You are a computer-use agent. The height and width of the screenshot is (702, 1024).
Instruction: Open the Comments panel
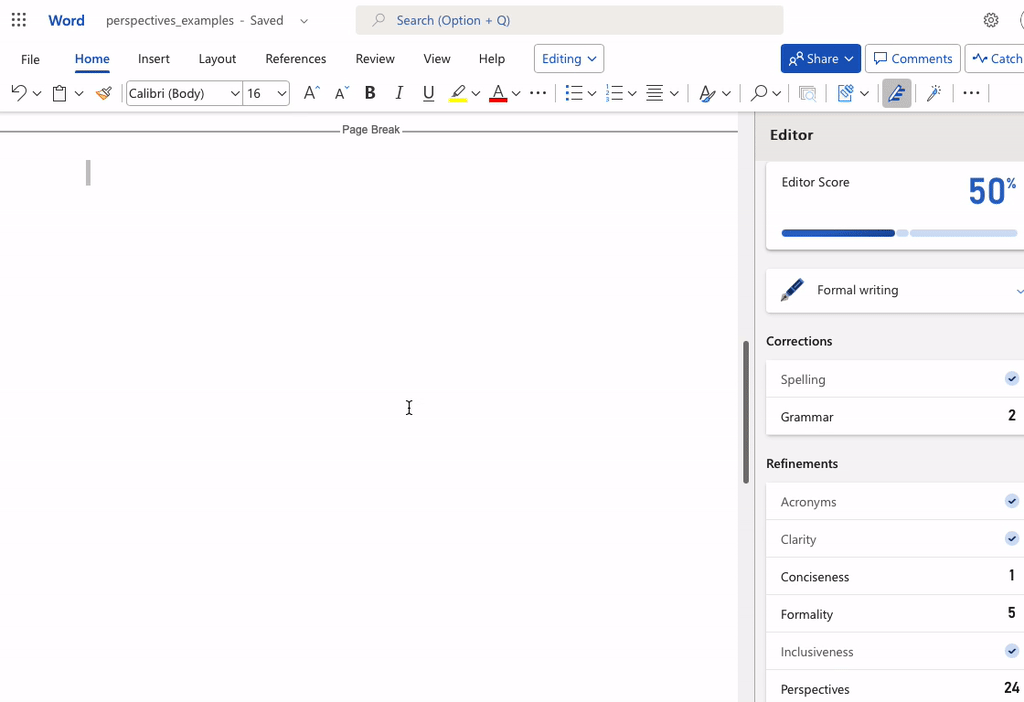(912, 58)
